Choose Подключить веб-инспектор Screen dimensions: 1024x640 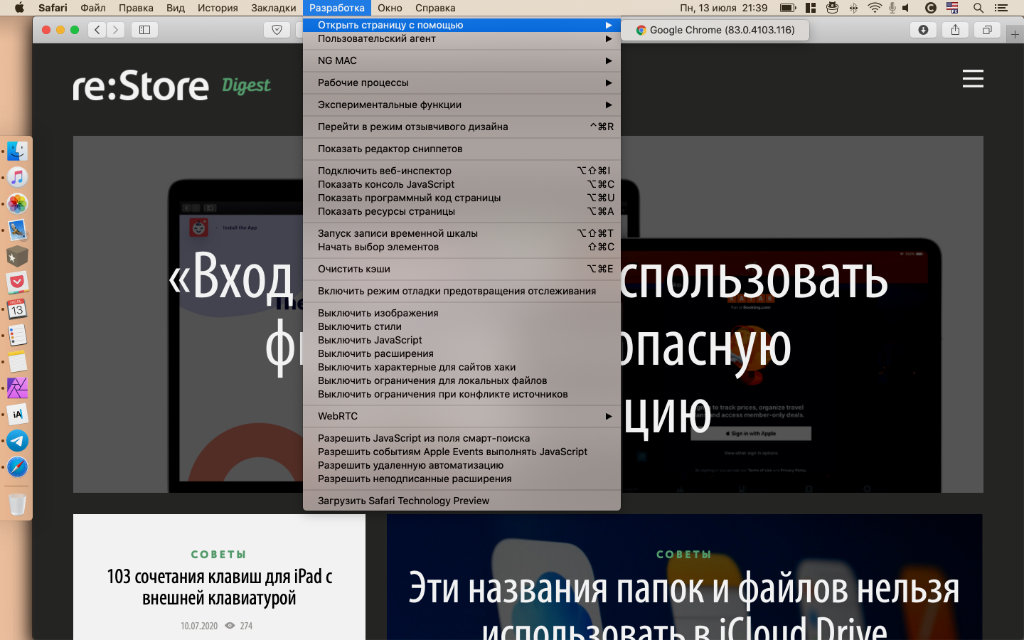coord(462,170)
